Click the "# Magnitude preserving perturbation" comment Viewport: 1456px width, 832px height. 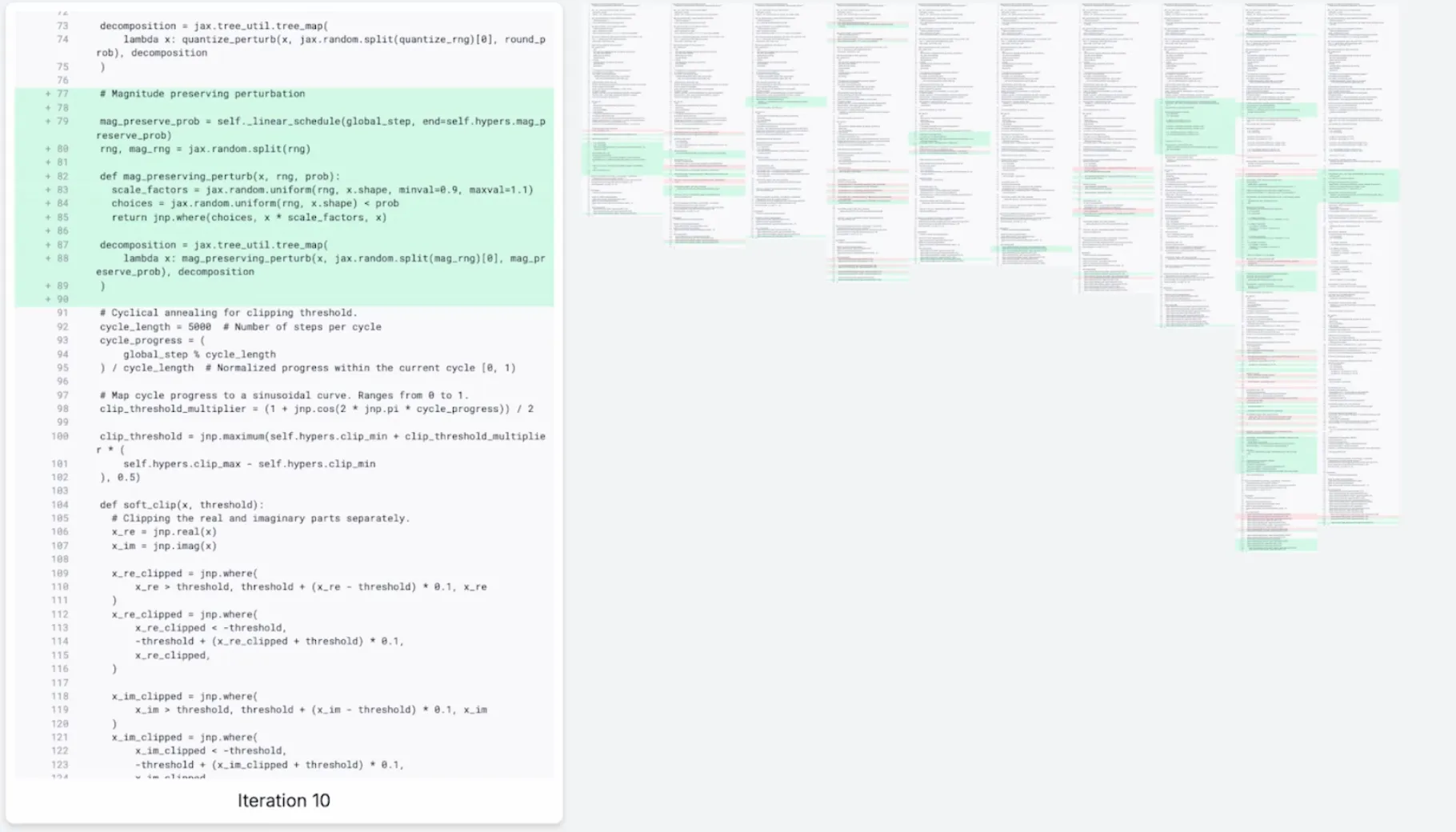(202, 94)
